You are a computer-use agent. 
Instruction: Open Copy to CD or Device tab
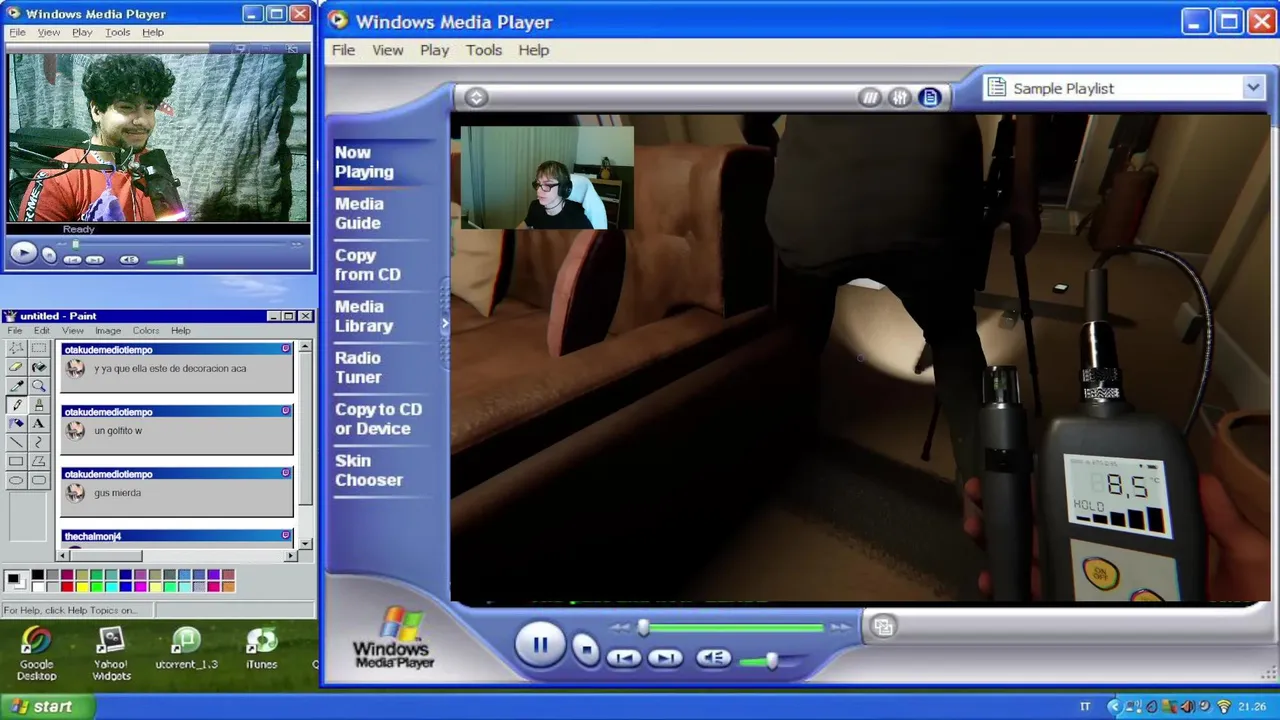click(378, 419)
